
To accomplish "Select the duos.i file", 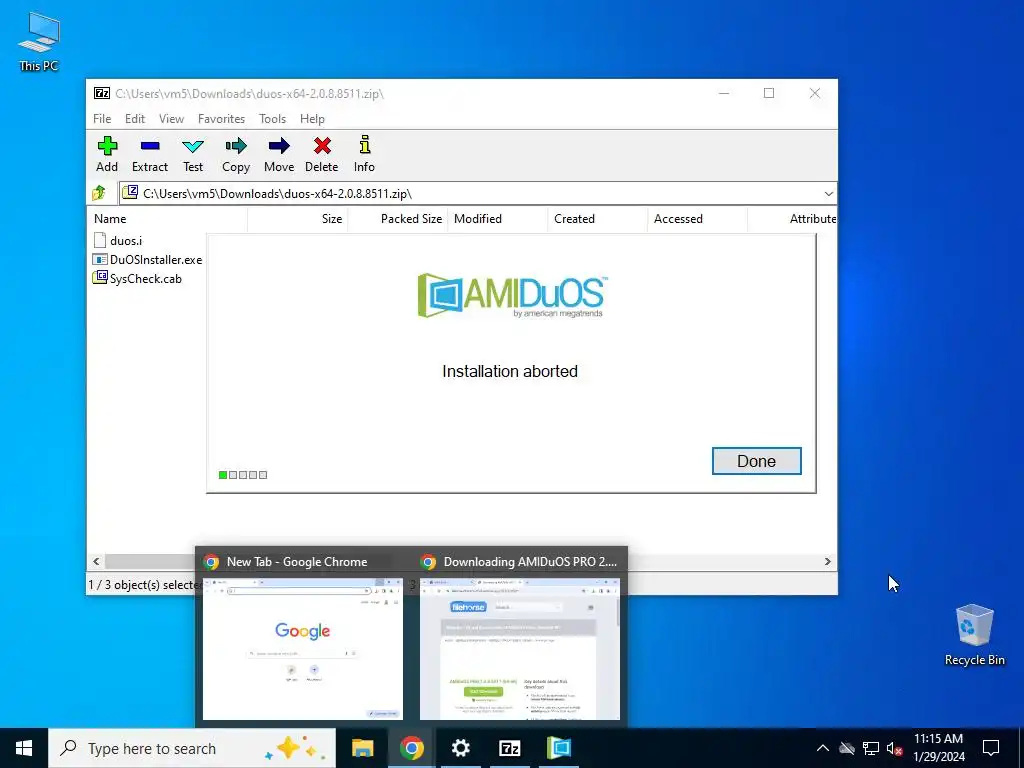I will pyautogui.click(x=118, y=240).
